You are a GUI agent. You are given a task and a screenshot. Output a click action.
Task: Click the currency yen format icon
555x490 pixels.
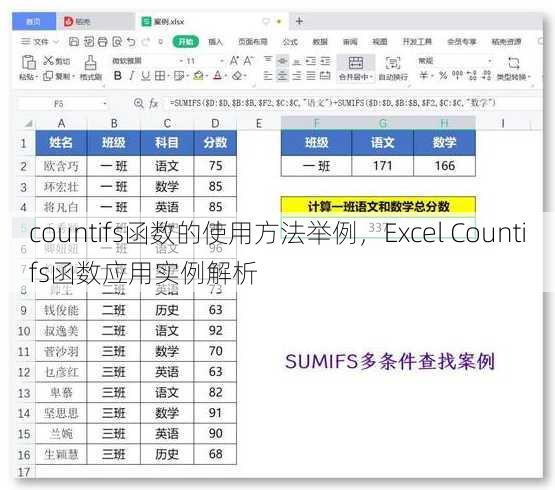pyautogui.click(x=424, y=75)
